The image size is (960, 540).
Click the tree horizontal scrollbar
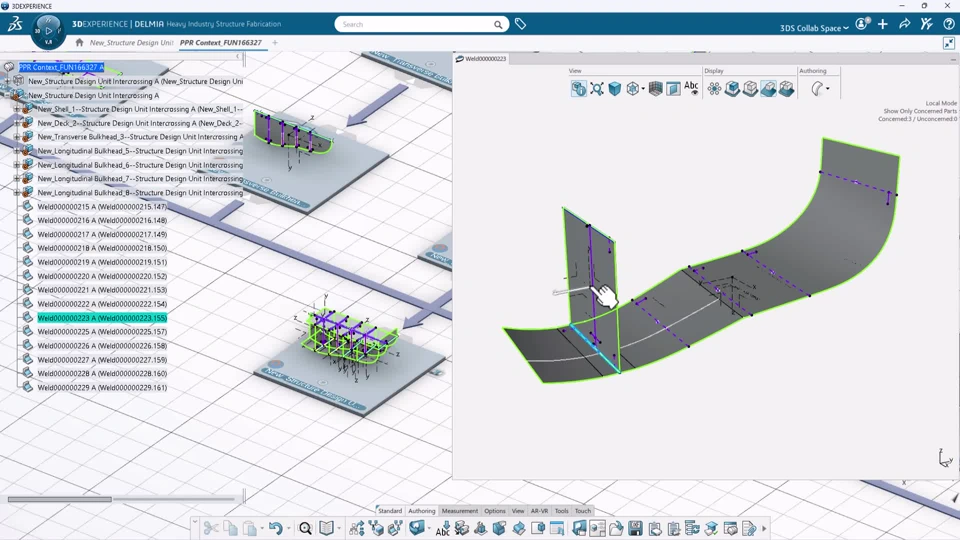pos(59,499)
